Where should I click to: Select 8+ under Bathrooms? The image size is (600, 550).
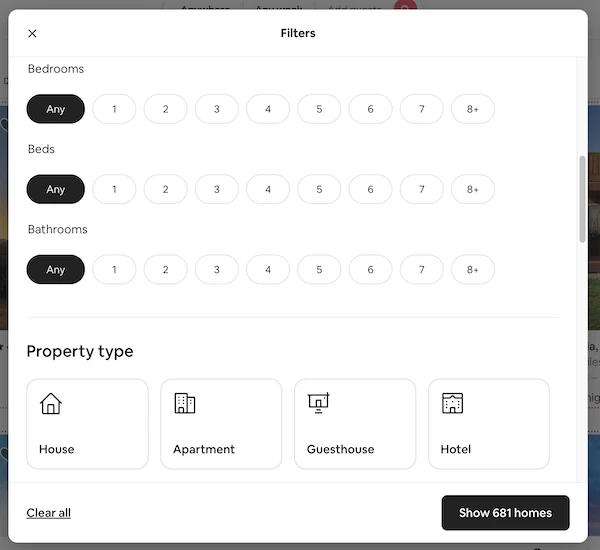point(473,269)
